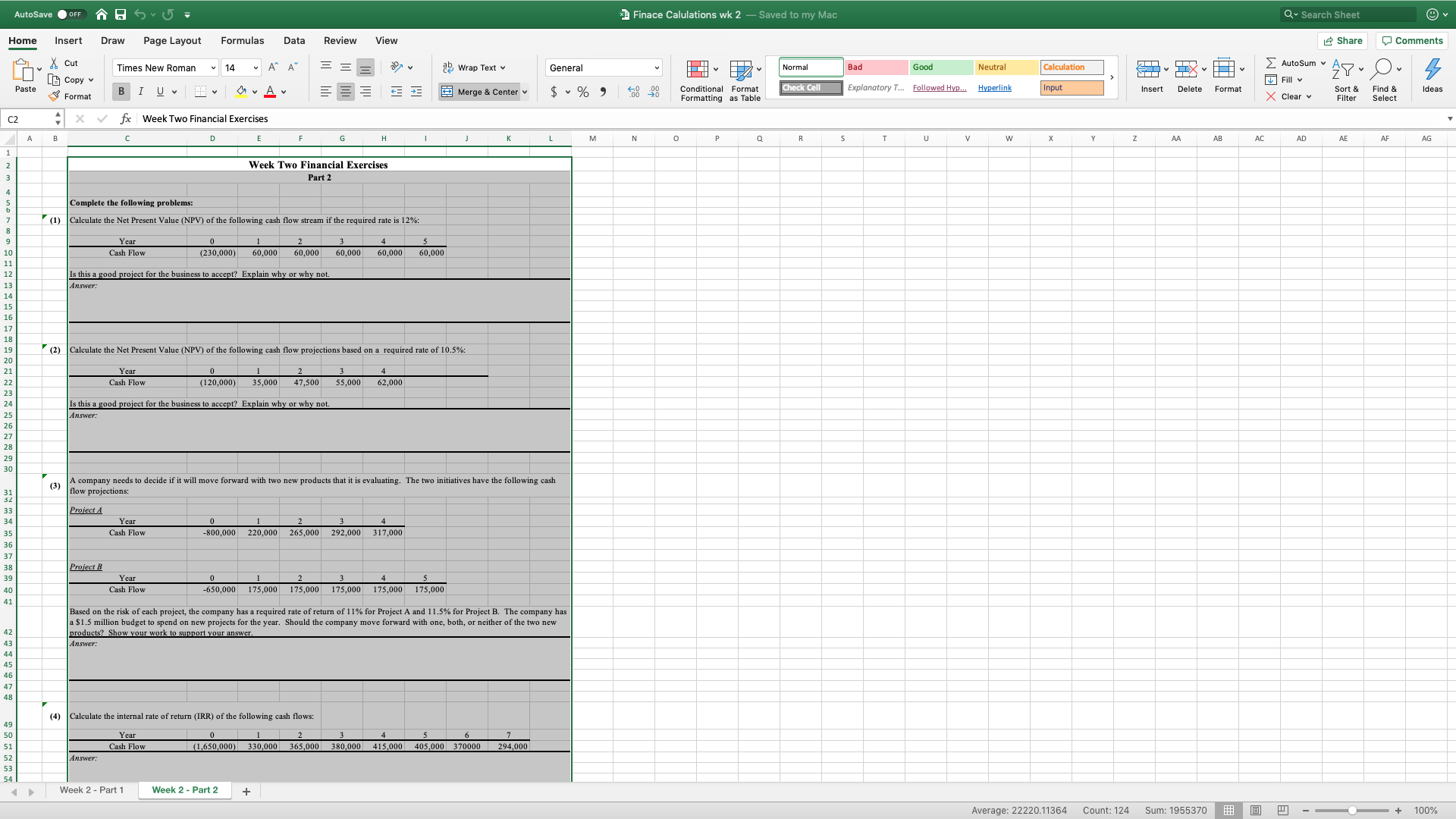Click the Share button
Image resolution: width=1456 pixels, height=819 pixels.
coord(1342,40)
